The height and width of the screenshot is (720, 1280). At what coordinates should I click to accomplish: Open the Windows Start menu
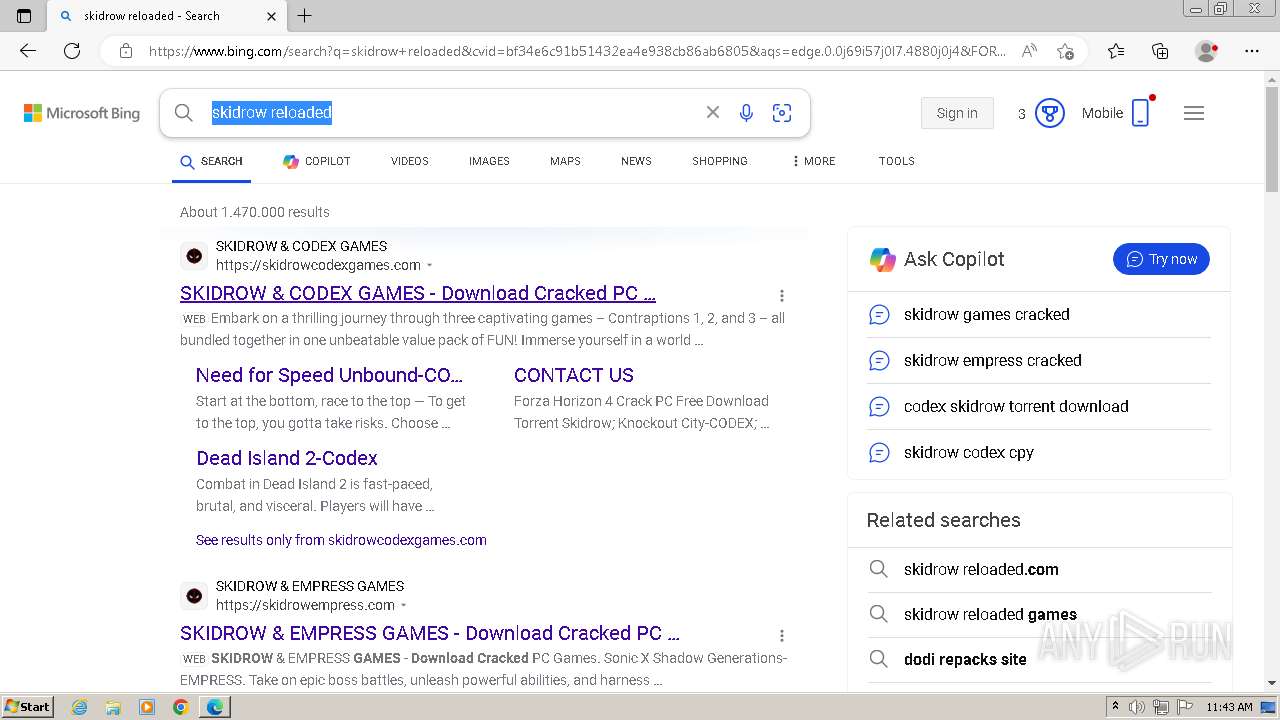(27, 707)
